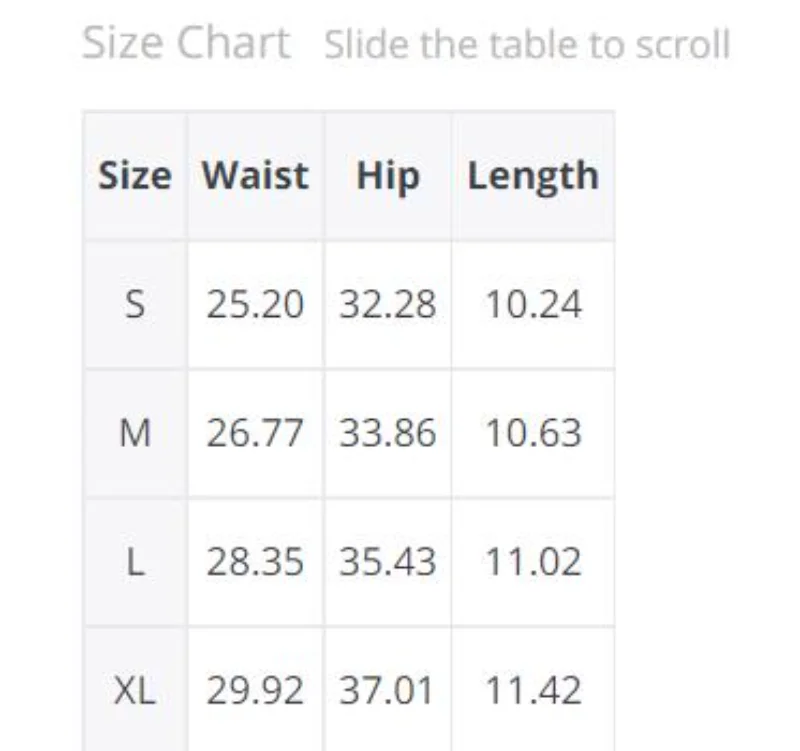800x751 pixels.
Task: Click the Size Chart heading text
Action: pos(186,44)
